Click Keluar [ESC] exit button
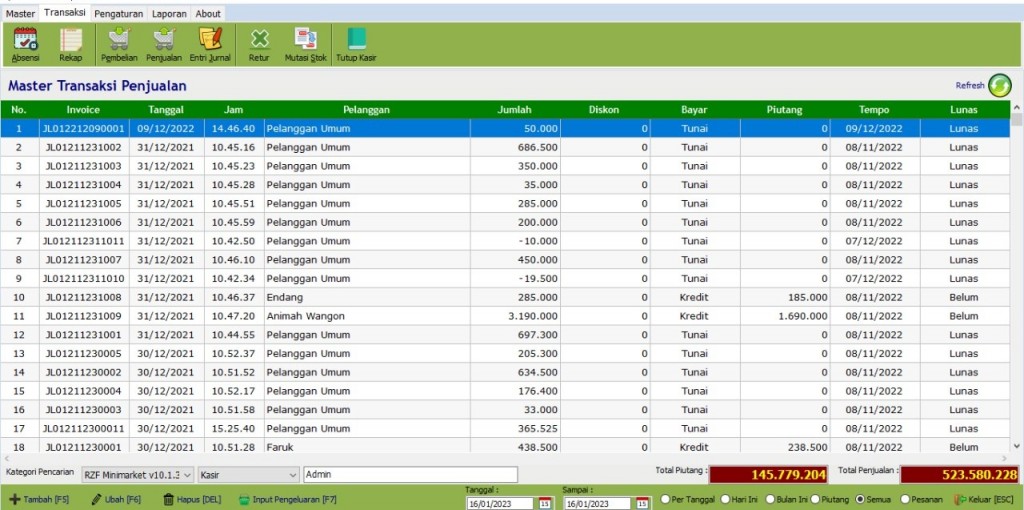Image resolution: width=1024 pixels, height=510 pixels. tap(984, 500)
